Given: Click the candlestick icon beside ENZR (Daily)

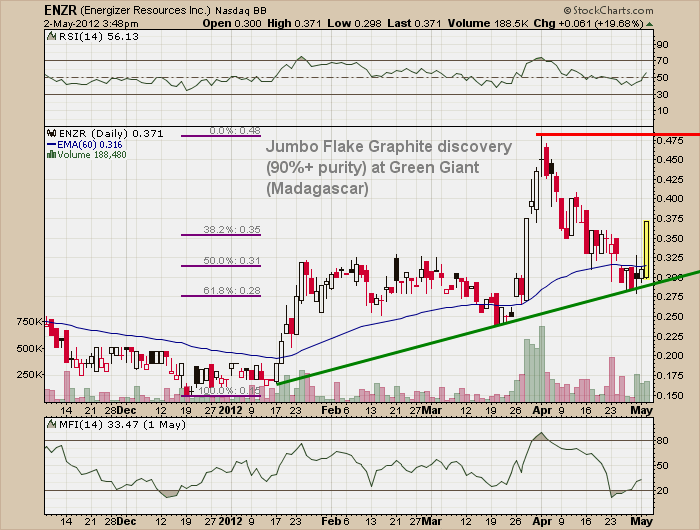Looking at the screenshot, I should coord(52,133).
